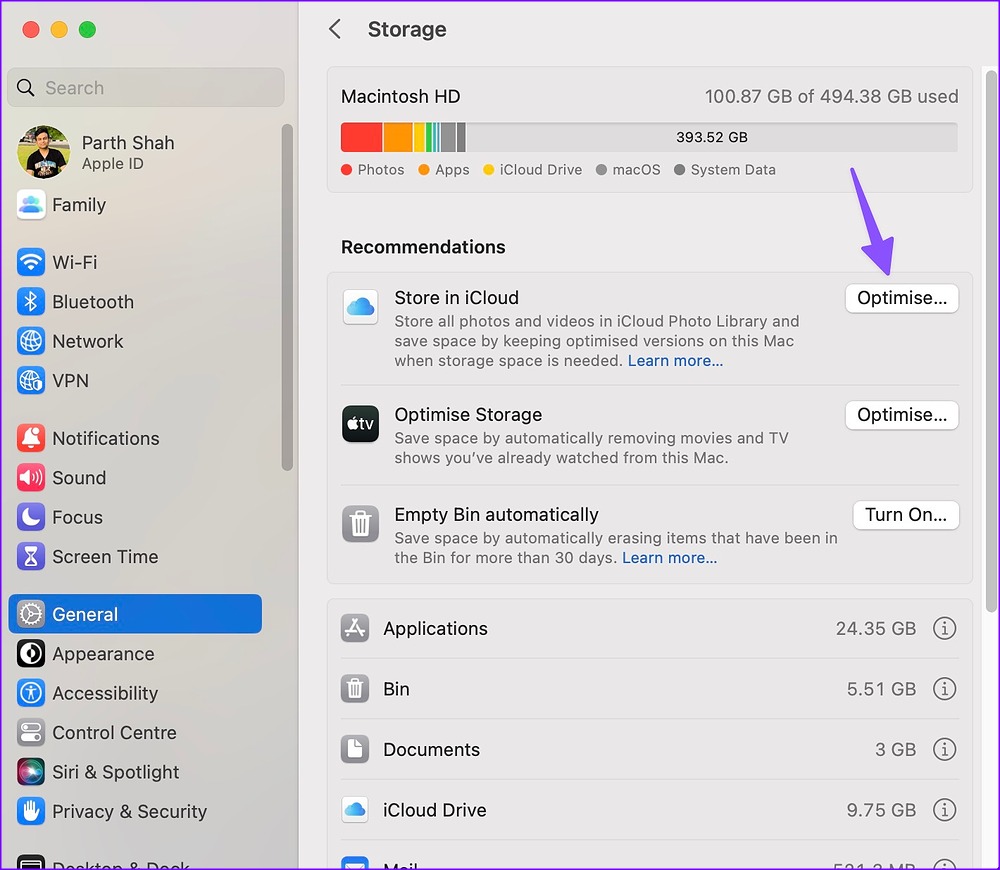Click the red Photos storage bar segment

[x=361, y=137]
